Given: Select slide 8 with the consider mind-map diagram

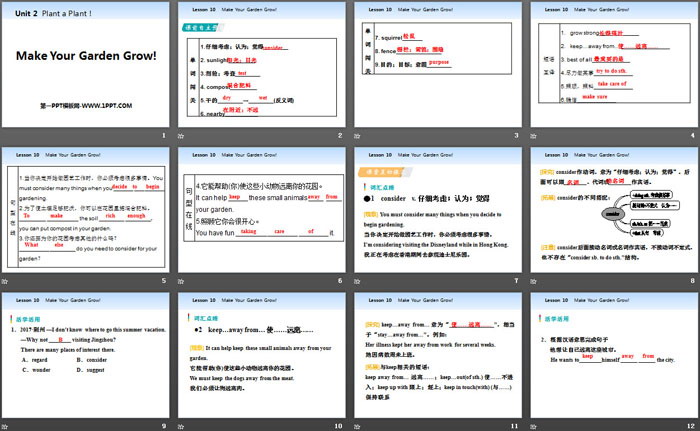Looking at the screenshot, I should point(609,208).
